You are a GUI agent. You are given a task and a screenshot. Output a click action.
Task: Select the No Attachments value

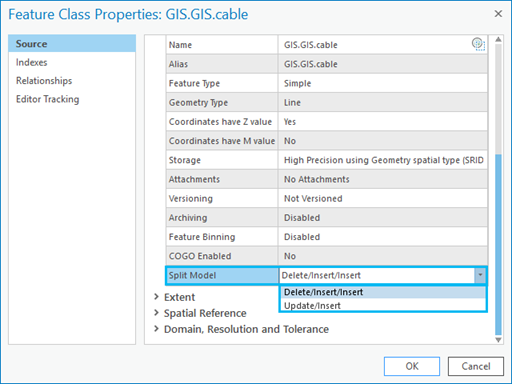(316, 179)
